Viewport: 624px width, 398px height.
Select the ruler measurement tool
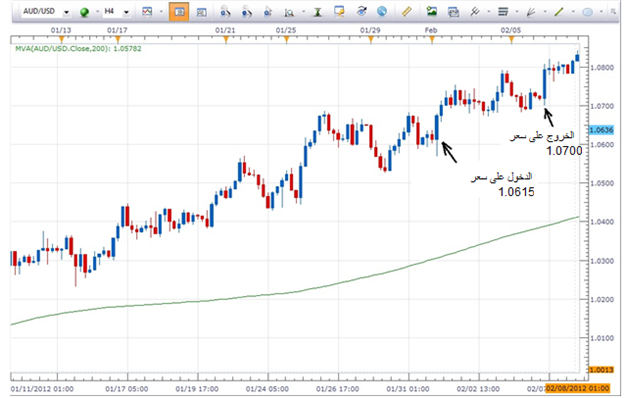[x=406, y=12]
